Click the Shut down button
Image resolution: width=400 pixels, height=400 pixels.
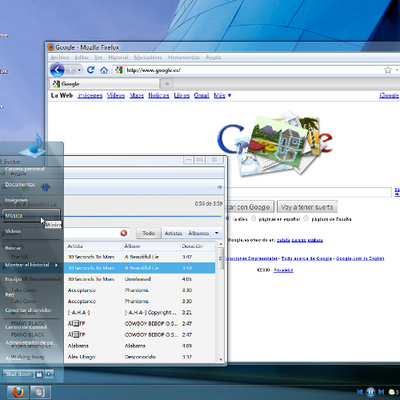point(19,374)
